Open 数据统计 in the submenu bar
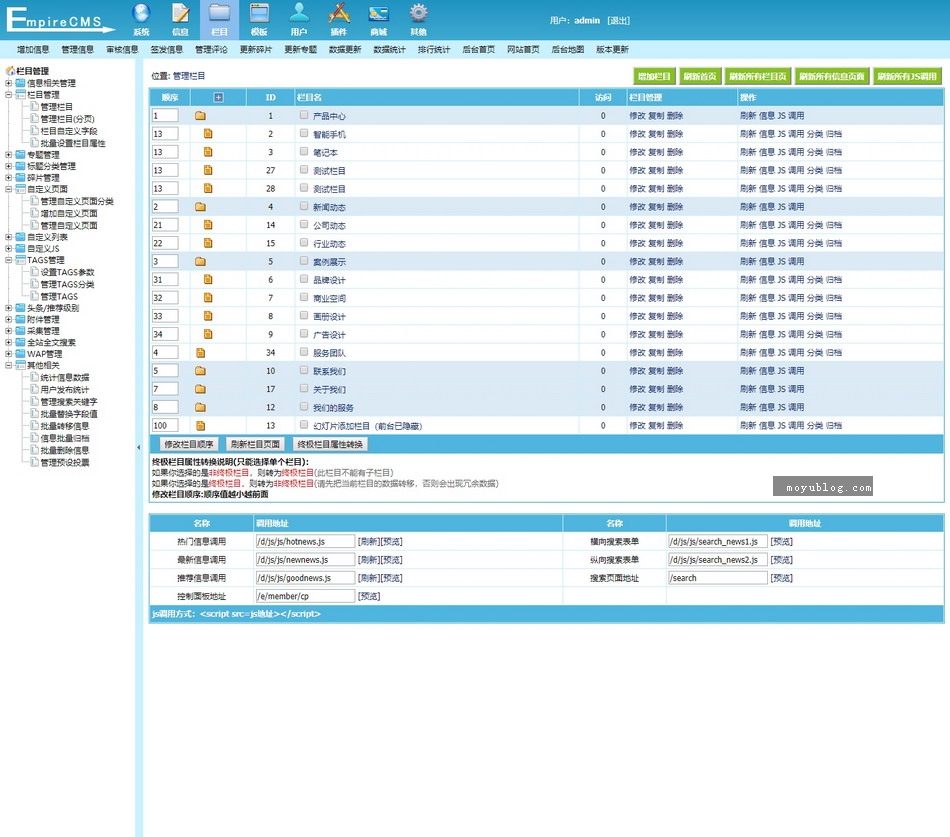 pyautogui.click(x=390, y=50)
